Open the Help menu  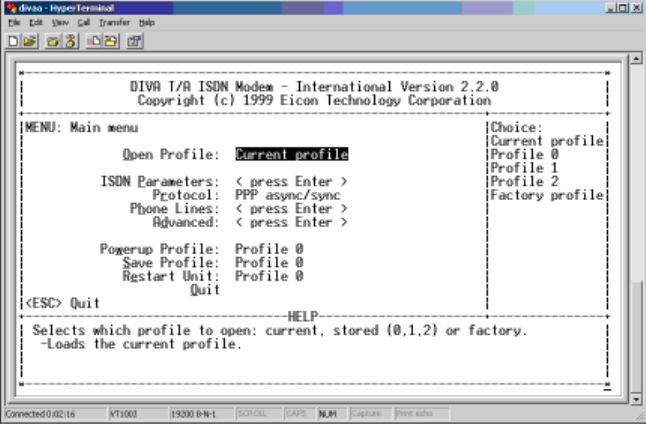pyautogui.click(x=147, y=23)
